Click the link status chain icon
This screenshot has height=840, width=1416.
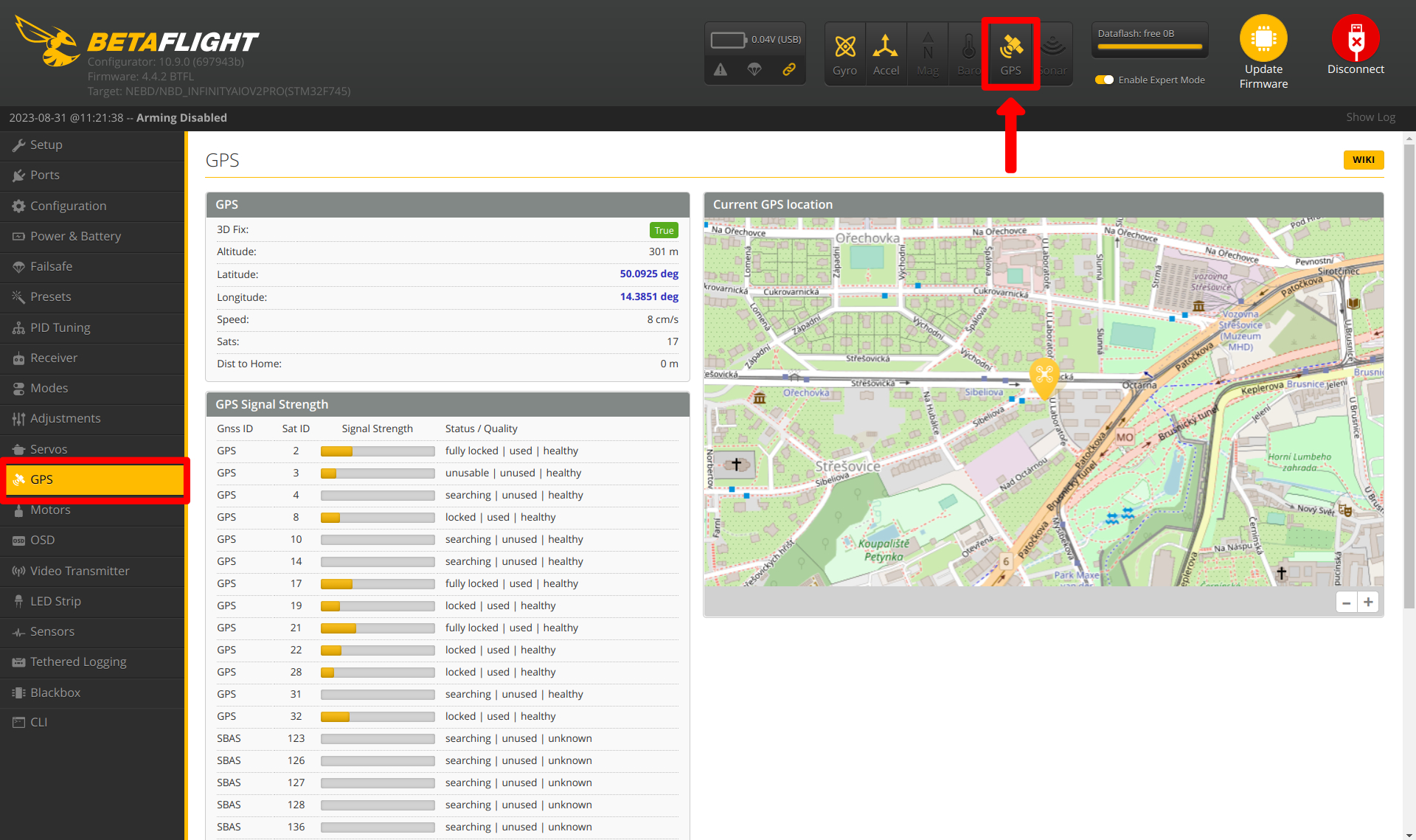click(x=788, y=69)
